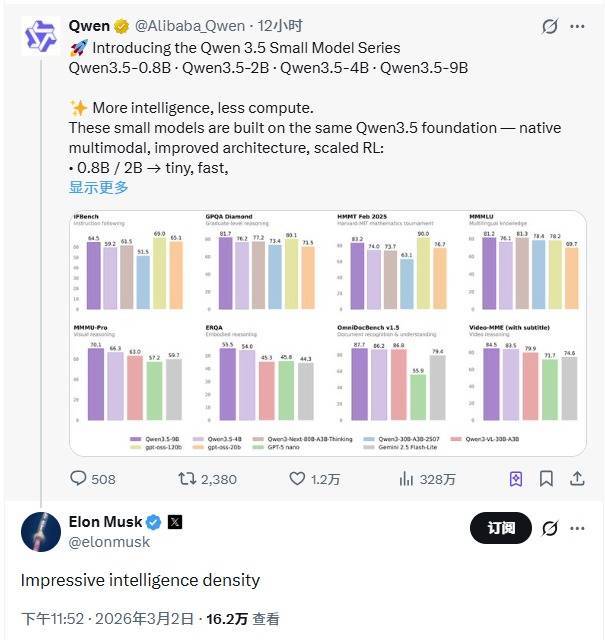Click the Grok icon beside 订阅 button
This screenshot has height=640, width=605.
(x=549, y=528)
